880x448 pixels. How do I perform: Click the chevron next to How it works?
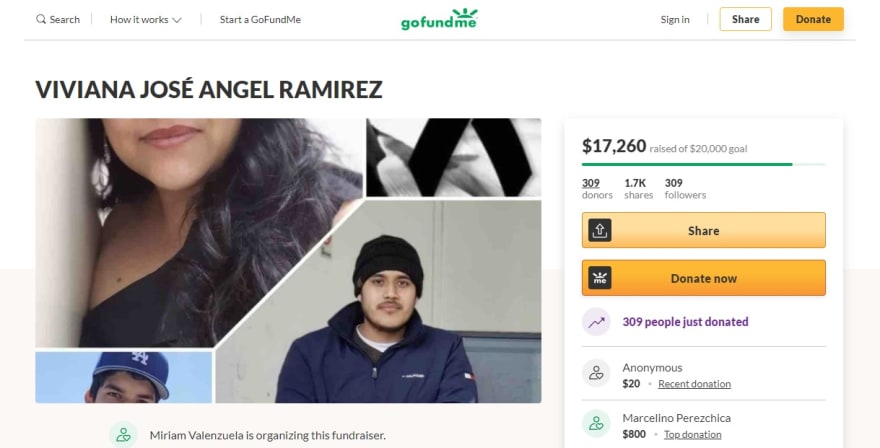177,20
